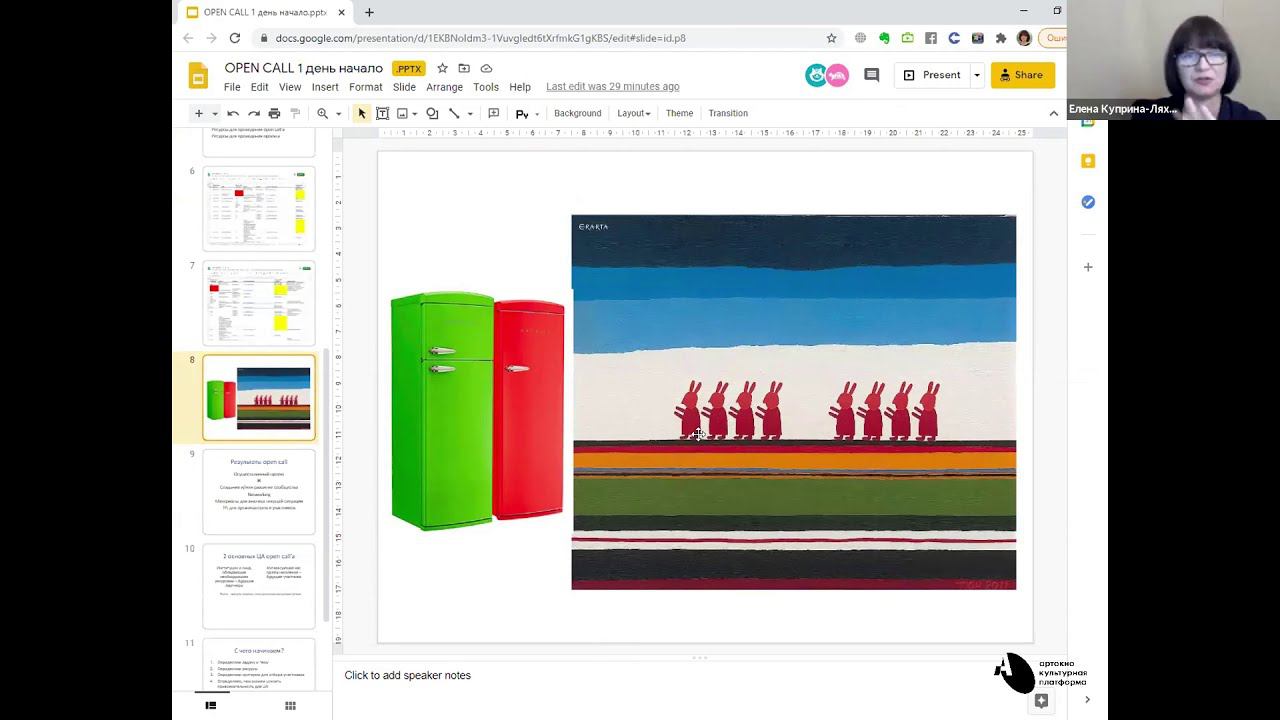Open the Google Slides home icon
Viewport: 1280px width, 720px height.
tap(198, 76)
